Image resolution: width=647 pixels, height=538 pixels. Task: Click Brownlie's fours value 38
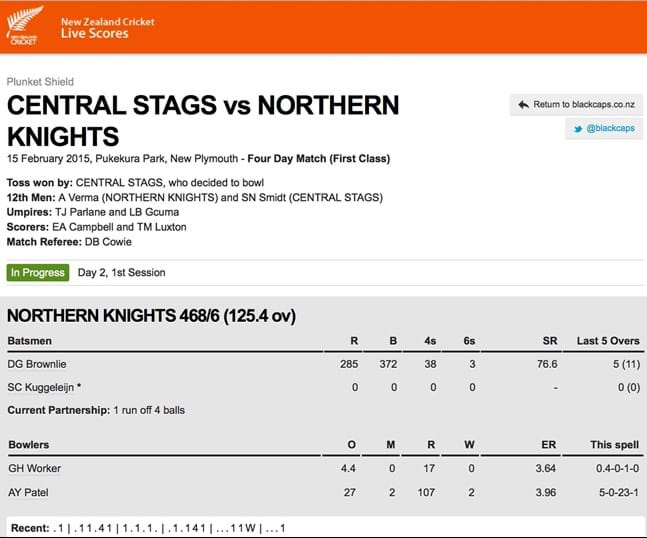pyautogui.click(x=430, y=364)
